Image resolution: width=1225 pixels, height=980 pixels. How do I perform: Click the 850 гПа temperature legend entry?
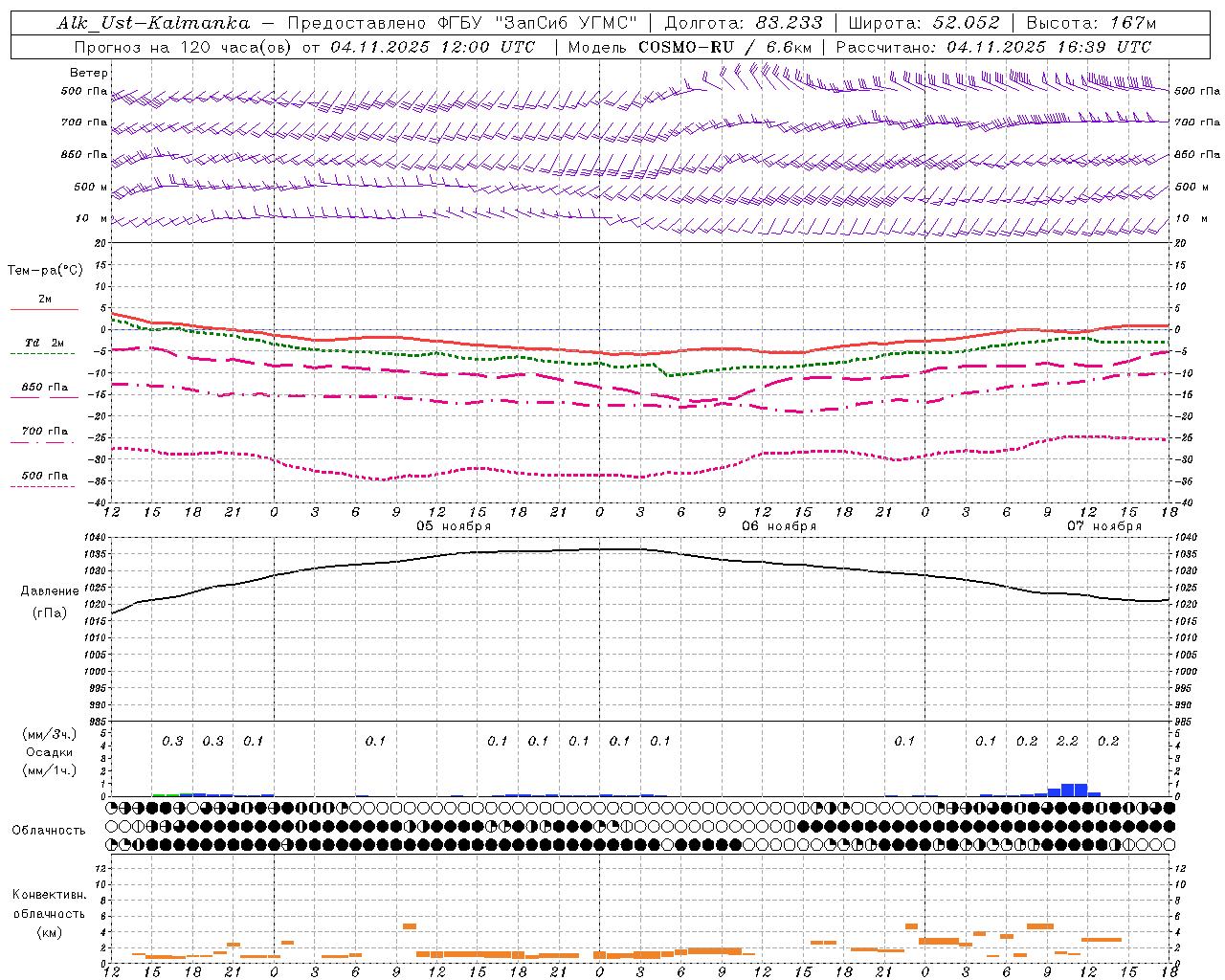[x=45, y=388]
